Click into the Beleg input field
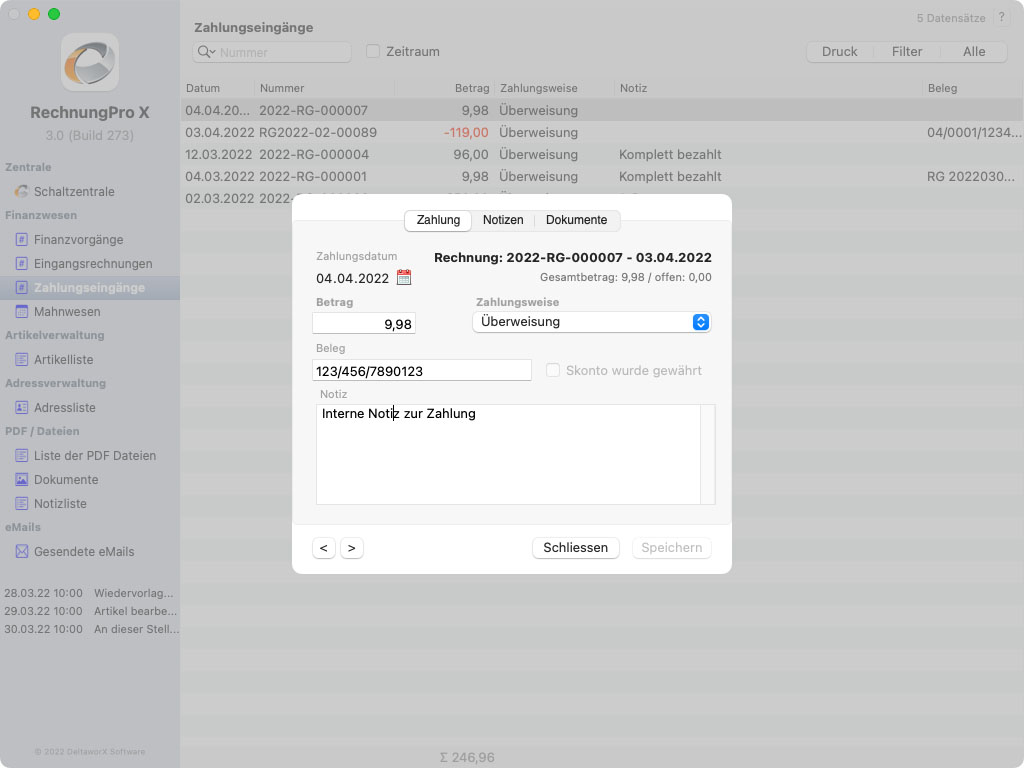Image resolution: width=1024 pixels, height=768 pixels. 421,371
